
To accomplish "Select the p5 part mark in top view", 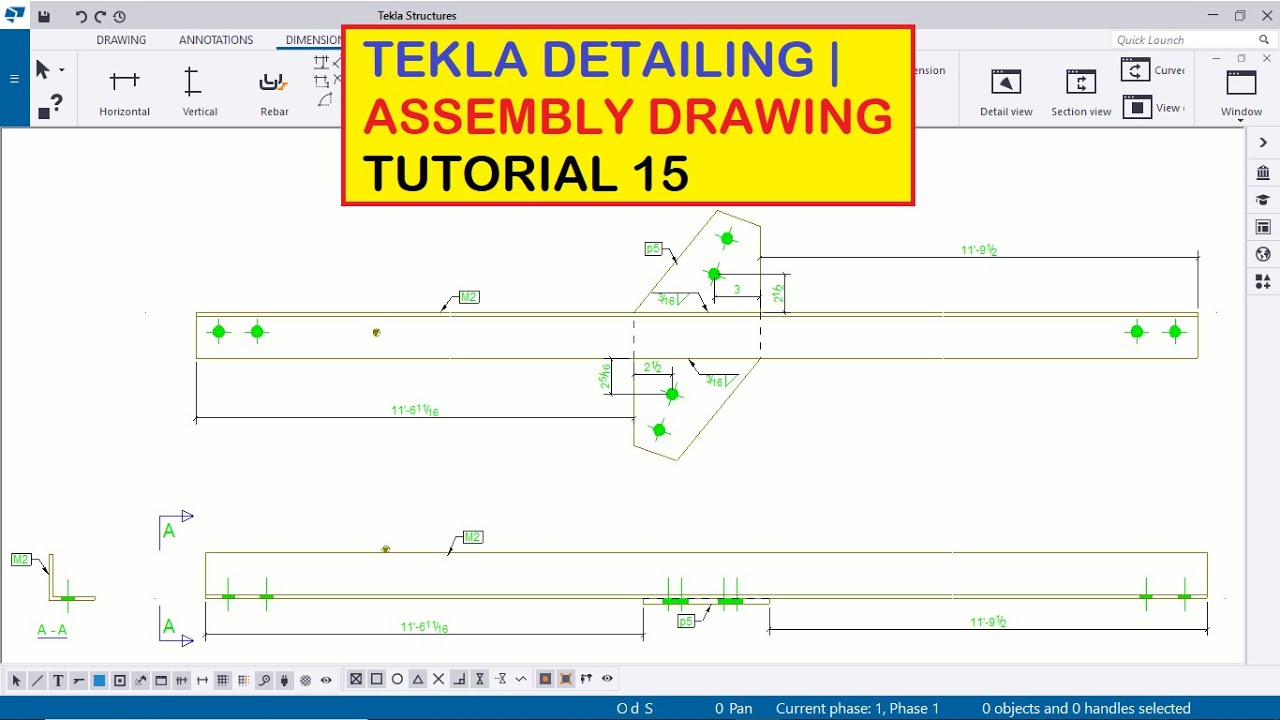I will [x=653, y=248].
